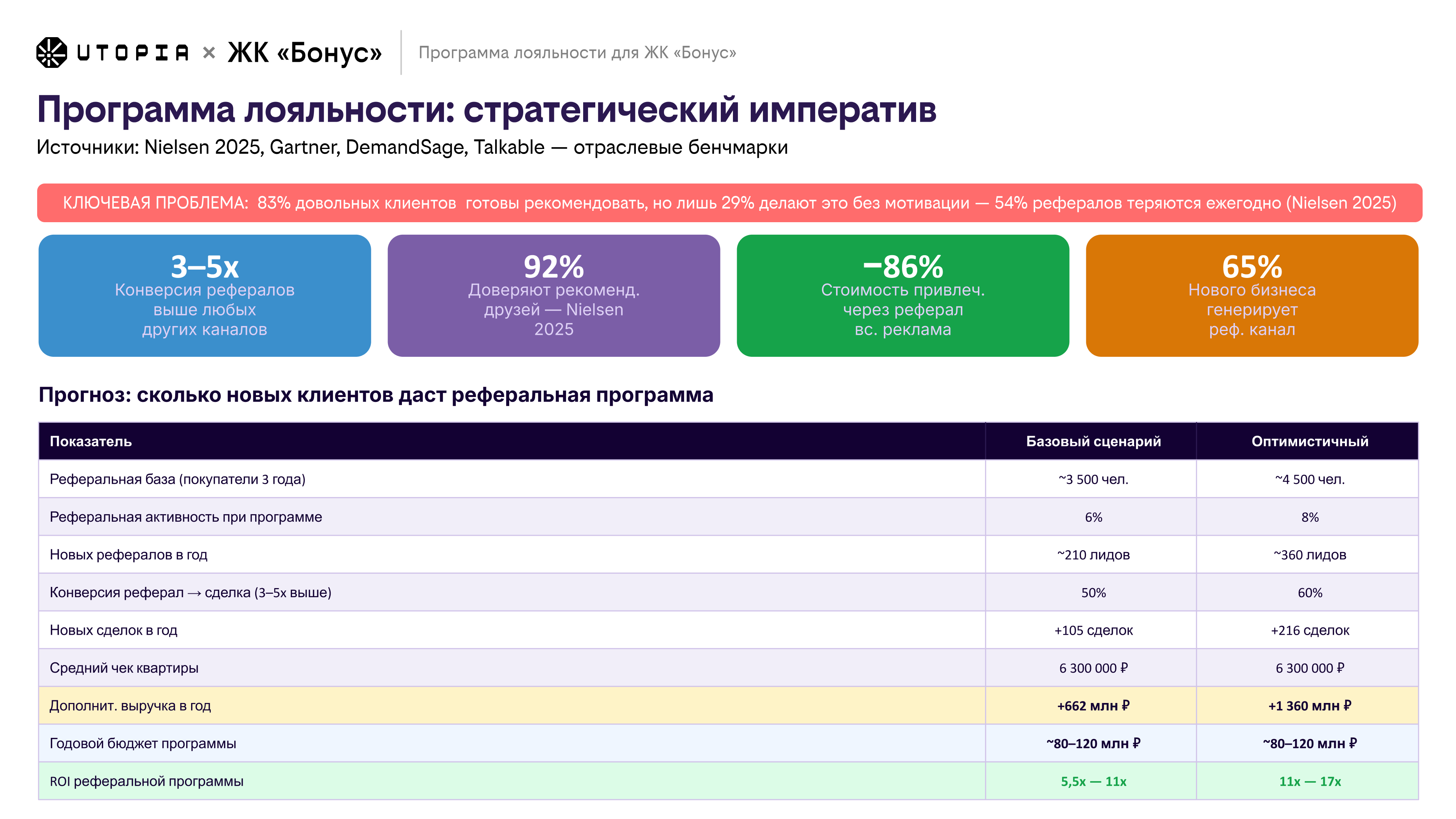Open the «Показатель» table header
Viewport: 1456px width, 819px height.
(91, 441)
